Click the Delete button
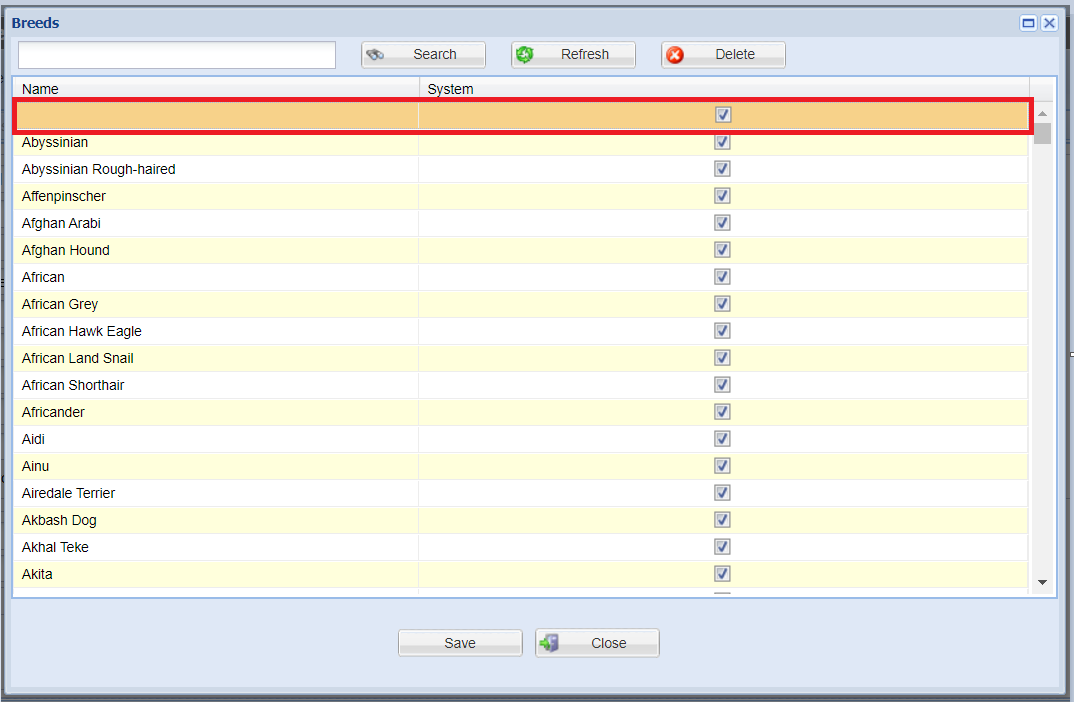Image resolution: width=1074 pixels, height=702 pixels. pos(723,55)
